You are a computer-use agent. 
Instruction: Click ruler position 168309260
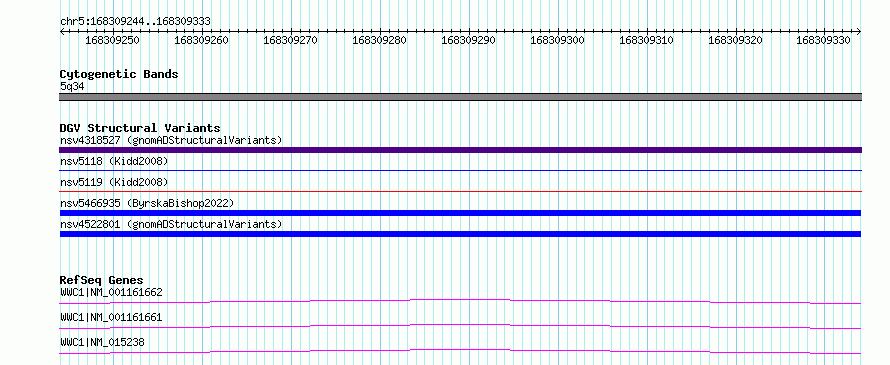pyautogui.click(x=201, y=40)
